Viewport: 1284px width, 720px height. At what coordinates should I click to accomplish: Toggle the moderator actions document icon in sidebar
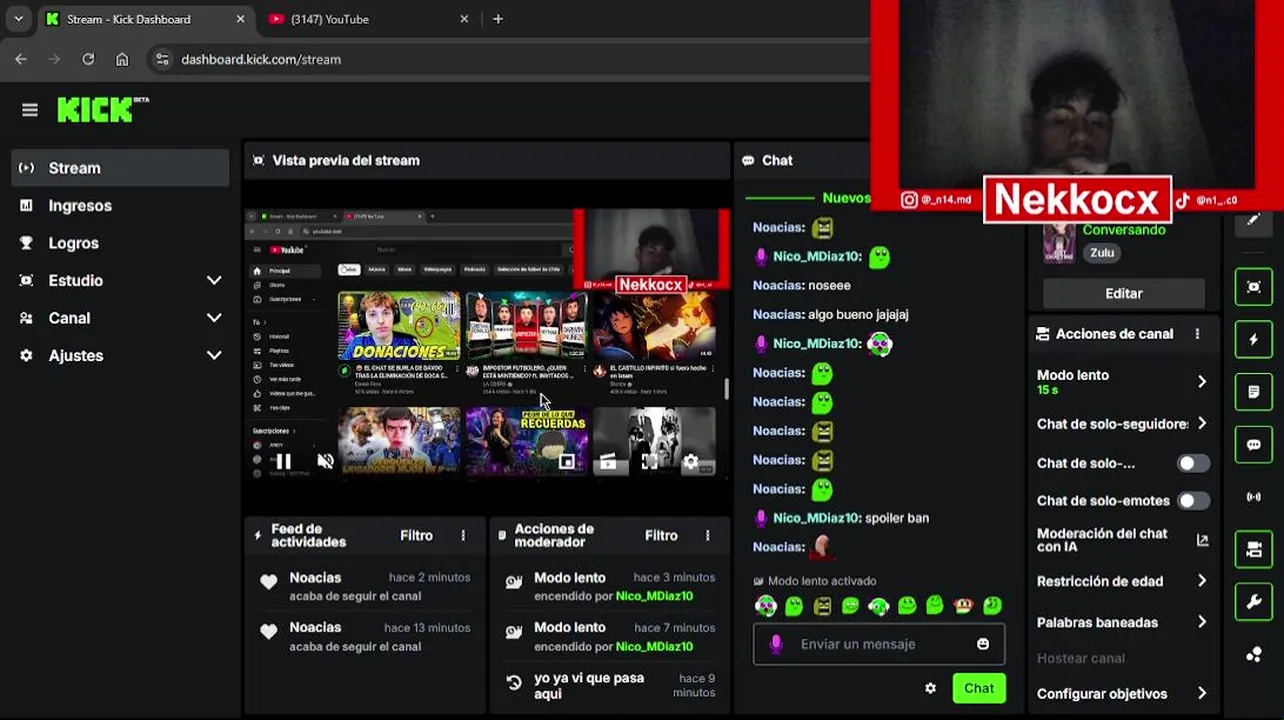coord(1254,392)
